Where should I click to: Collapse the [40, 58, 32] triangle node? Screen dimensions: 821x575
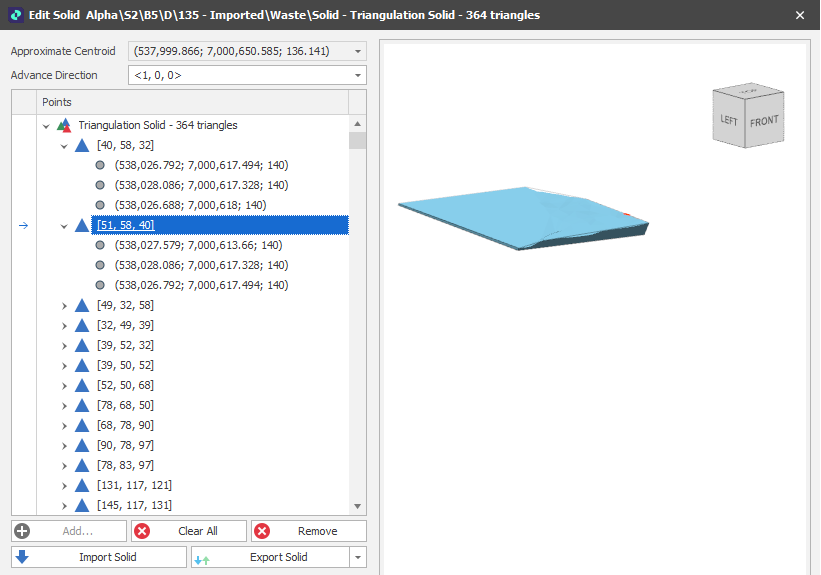click(64, 146)
